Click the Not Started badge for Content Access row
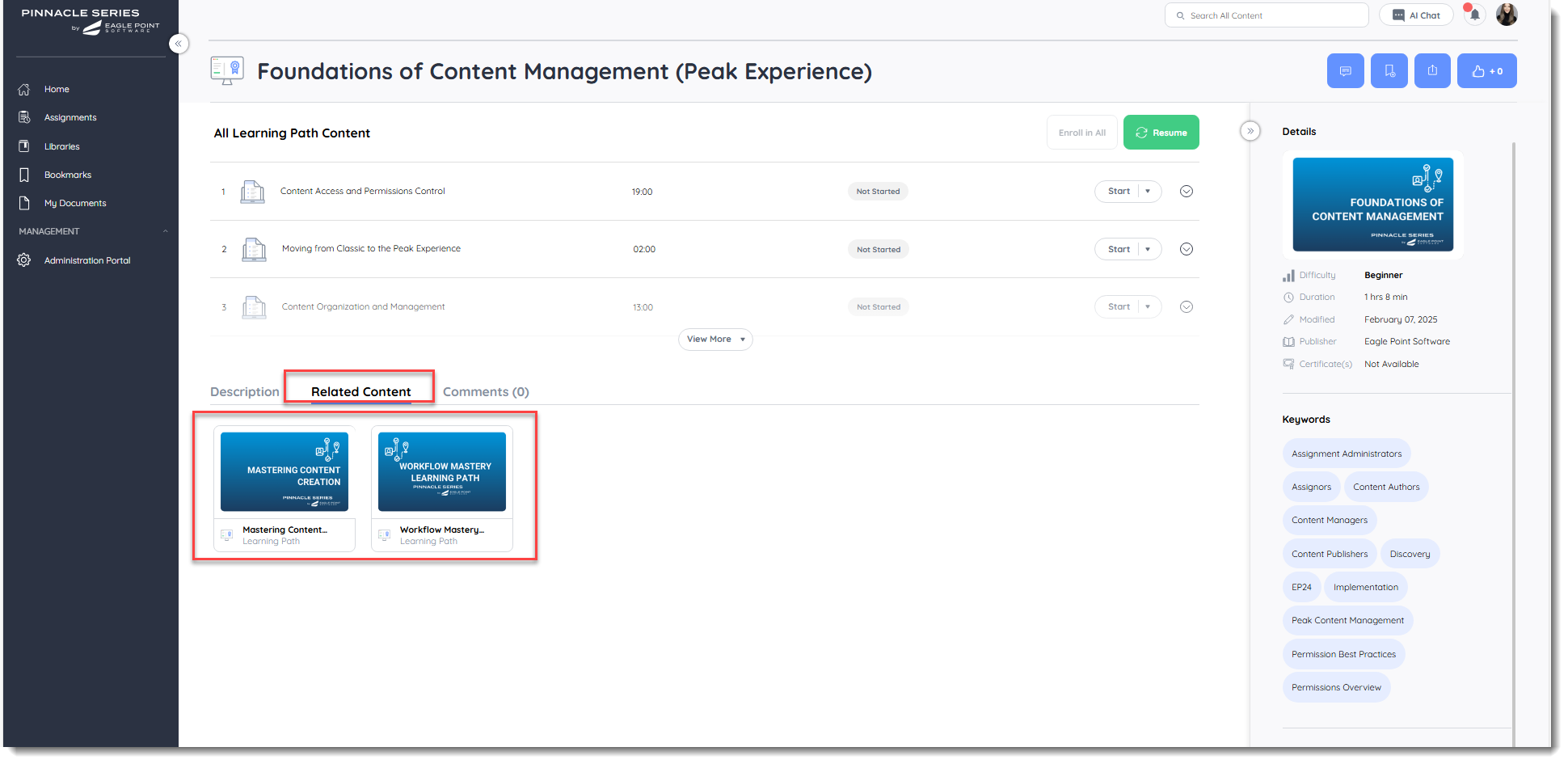This screenshot has height=764, width=1568. tap(878, 192)
